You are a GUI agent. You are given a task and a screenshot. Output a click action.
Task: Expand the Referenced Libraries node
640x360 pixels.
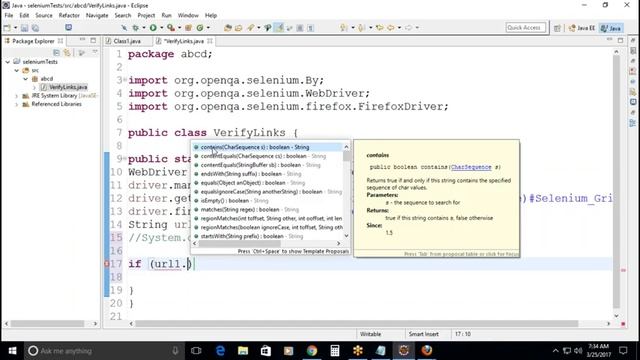16,104
